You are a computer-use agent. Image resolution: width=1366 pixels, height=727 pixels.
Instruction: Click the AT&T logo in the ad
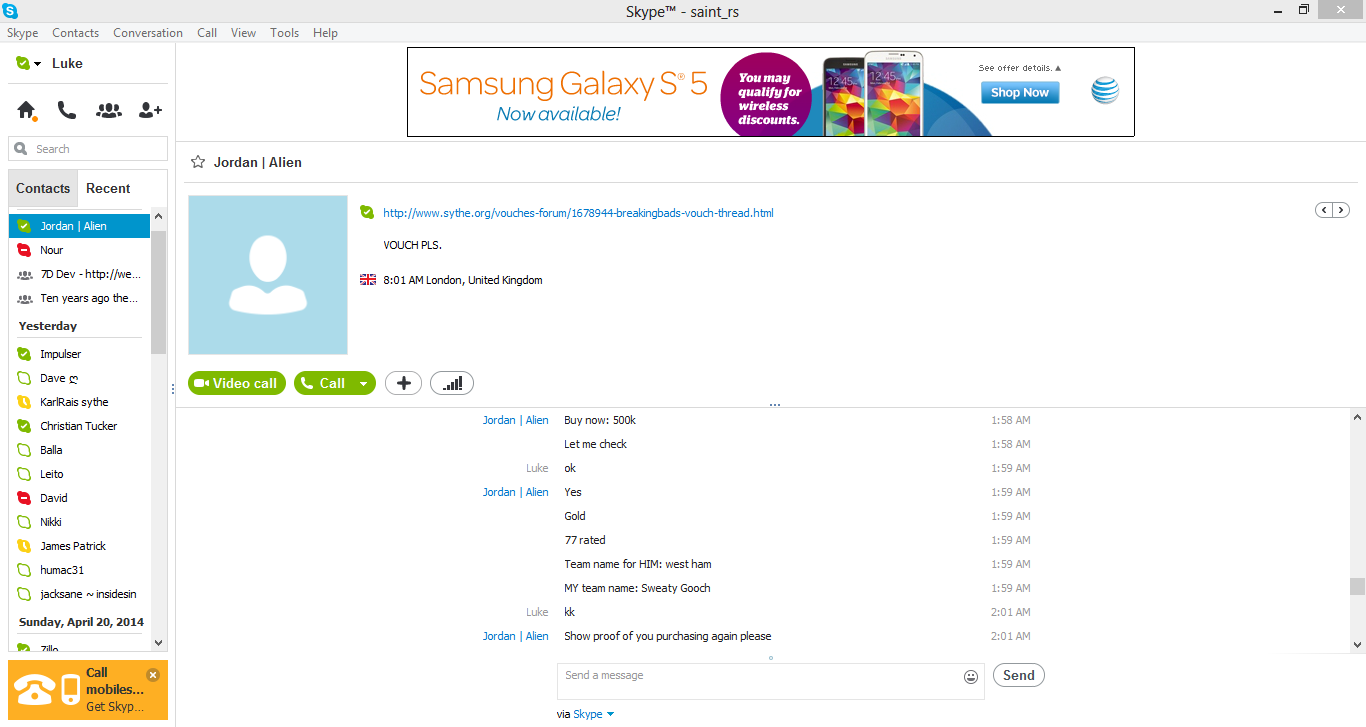point(1105,91)
